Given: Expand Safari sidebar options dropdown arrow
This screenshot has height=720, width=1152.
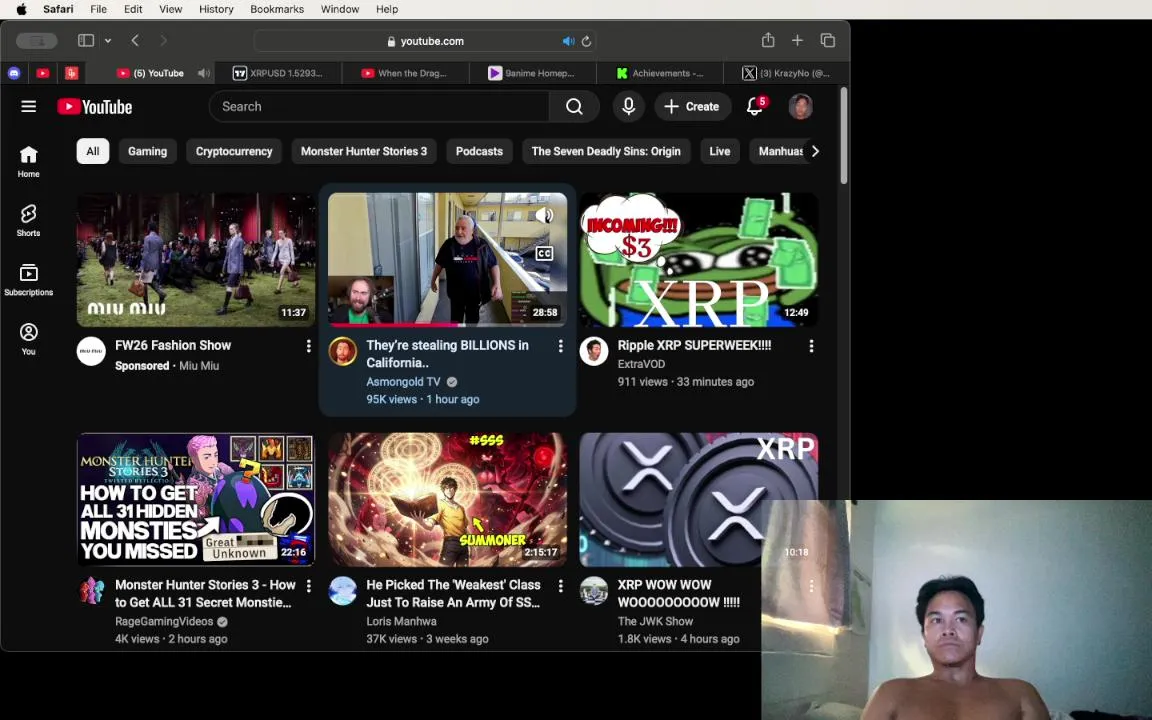Looking at the screenshot, I should pos(108,40).
